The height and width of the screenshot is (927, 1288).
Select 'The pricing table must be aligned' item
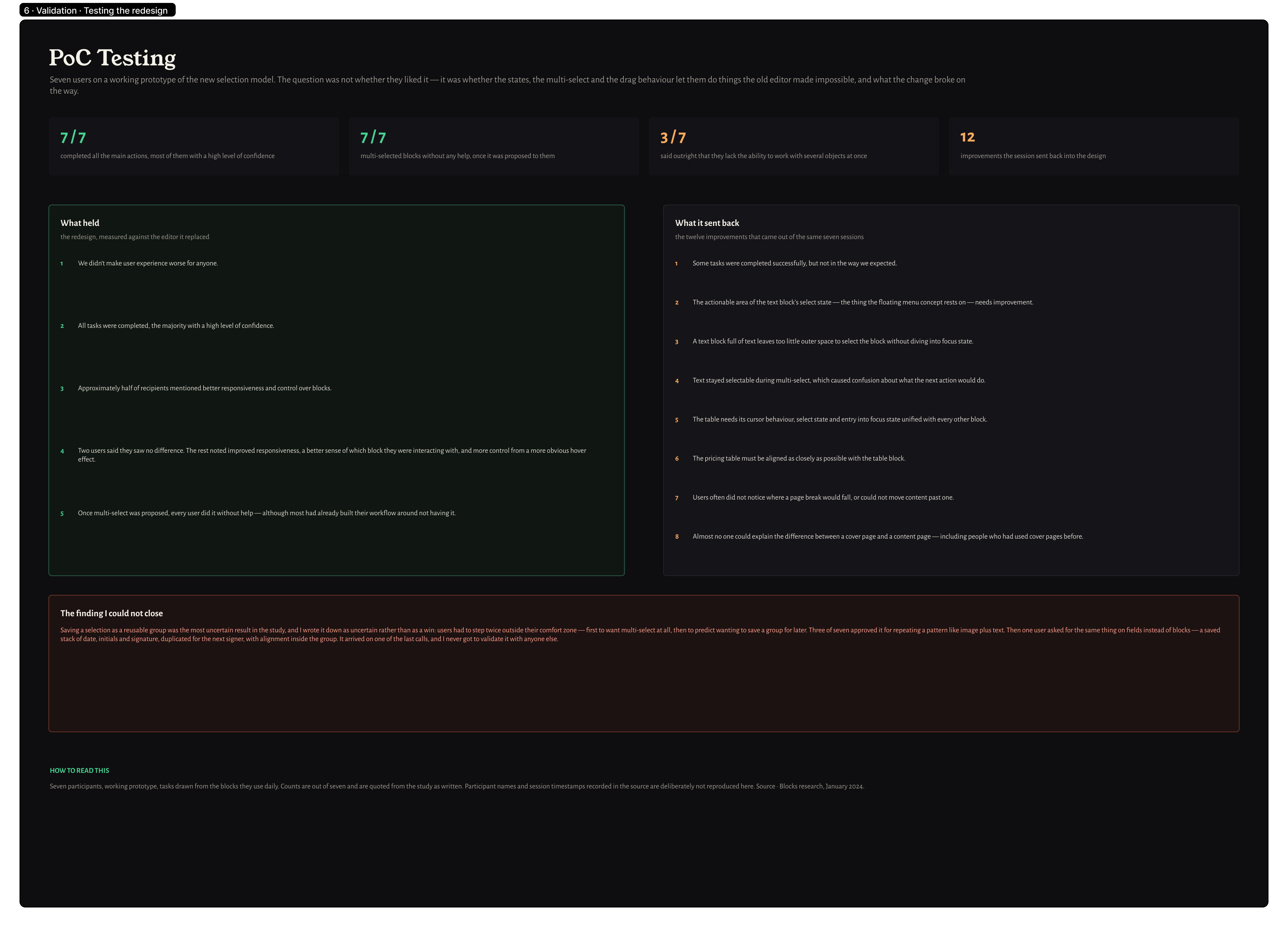click(799, 458)
